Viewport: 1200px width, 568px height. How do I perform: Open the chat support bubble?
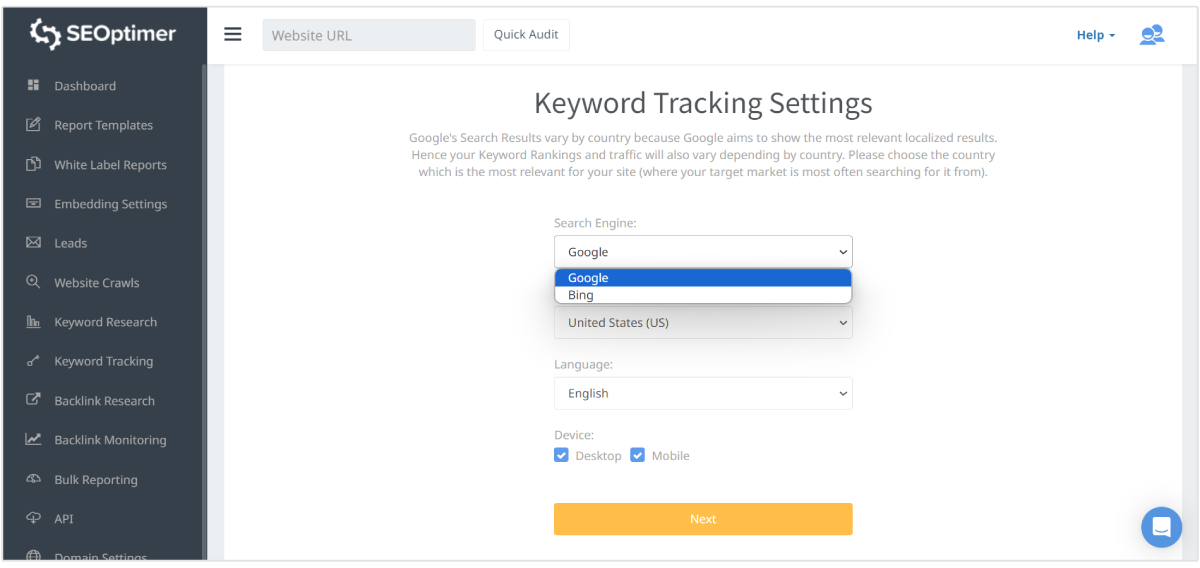(1161, 526)
